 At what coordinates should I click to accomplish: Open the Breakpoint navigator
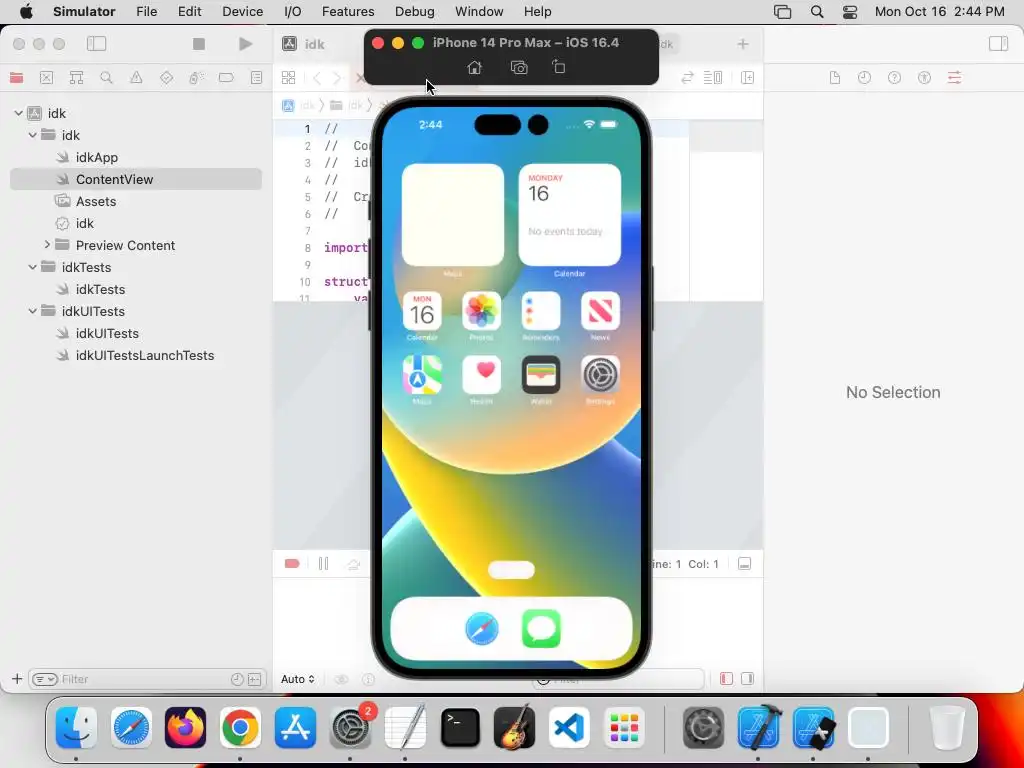pos(226,78)
